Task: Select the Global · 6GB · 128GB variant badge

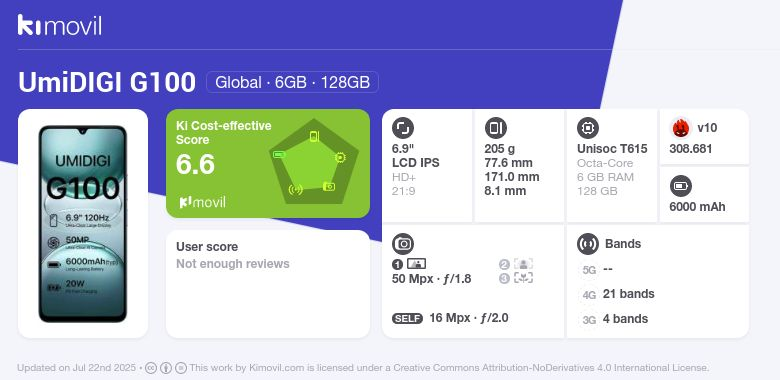Action: tap(292, 82)
